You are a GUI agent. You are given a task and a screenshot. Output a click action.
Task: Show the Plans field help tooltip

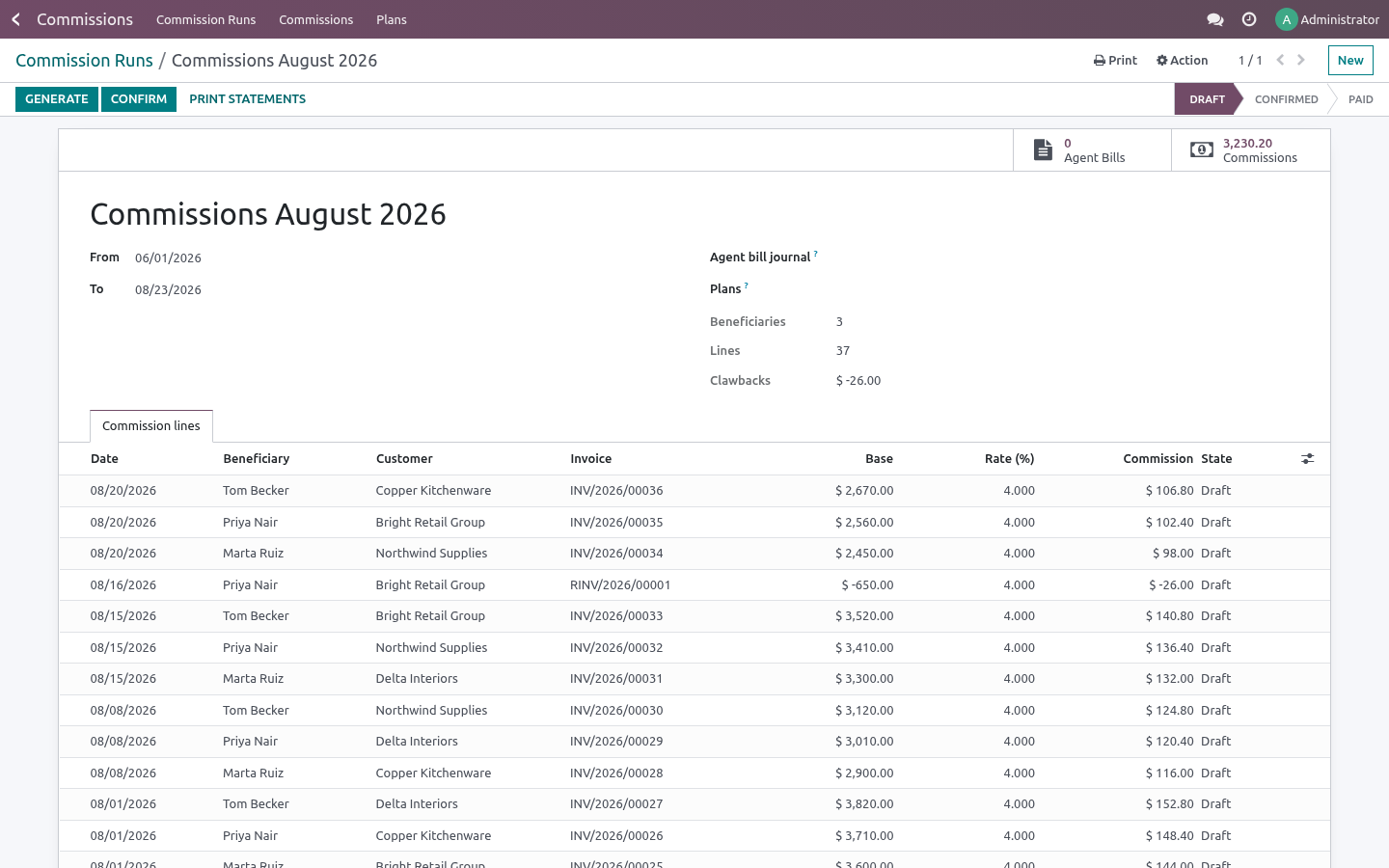click(x=746, y=285)
